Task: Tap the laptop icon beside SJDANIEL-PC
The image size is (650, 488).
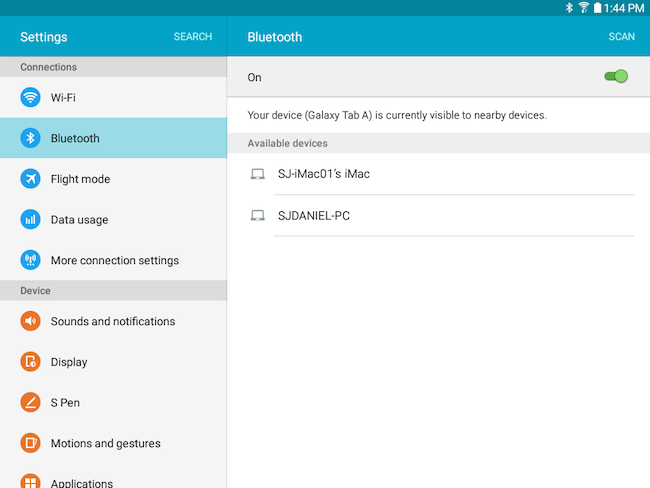Action: click(257, 216)
